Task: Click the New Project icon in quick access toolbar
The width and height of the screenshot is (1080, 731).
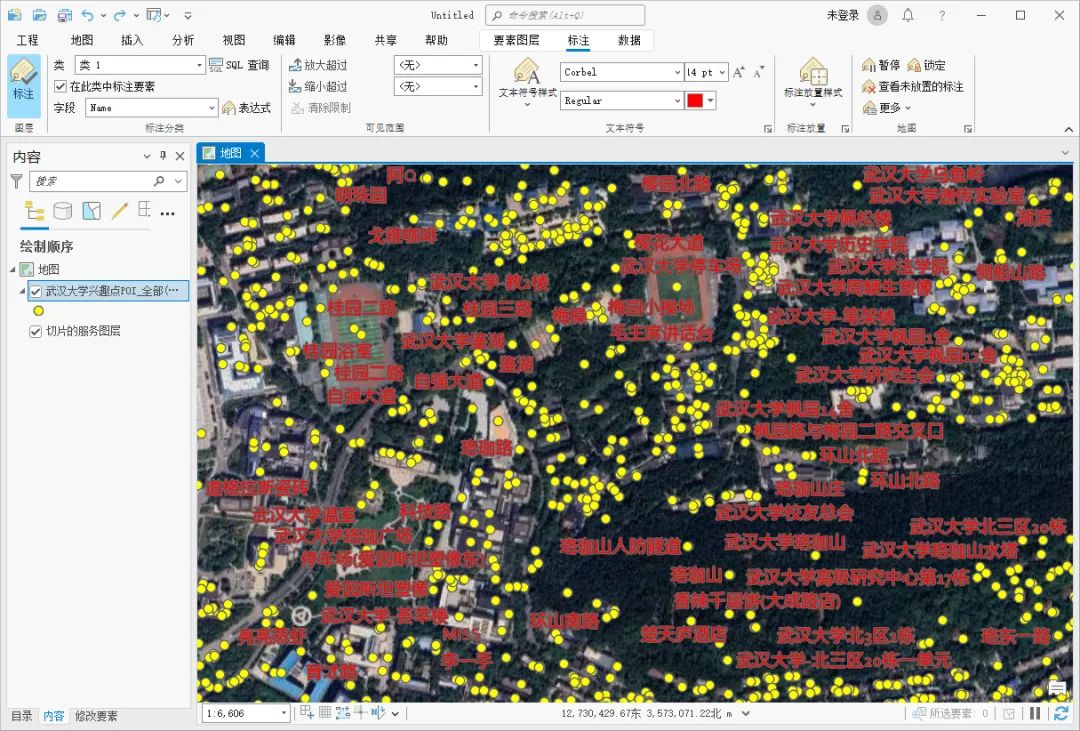Action: click(x=14, y=15)
